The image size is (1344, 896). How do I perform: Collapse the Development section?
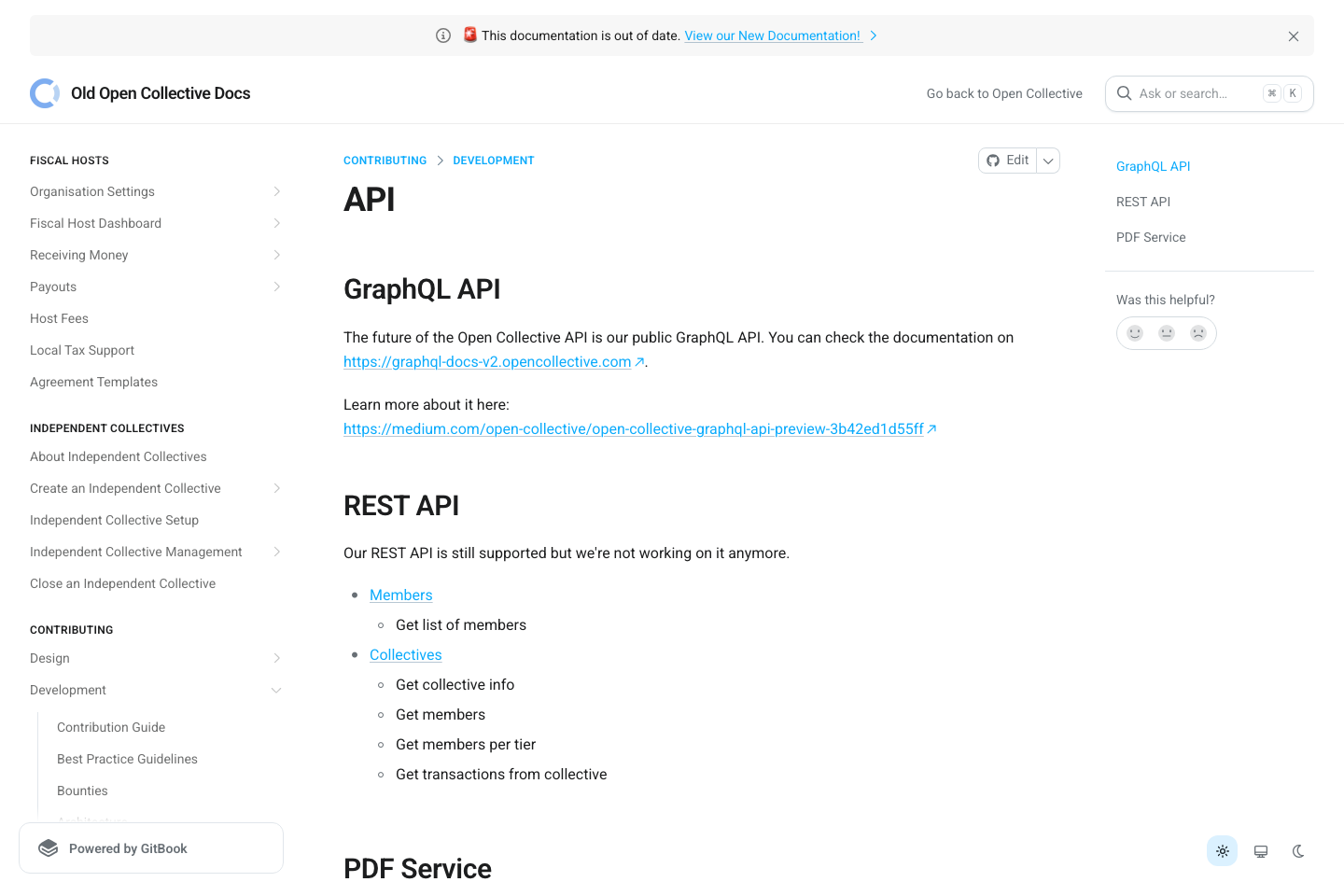276,690
